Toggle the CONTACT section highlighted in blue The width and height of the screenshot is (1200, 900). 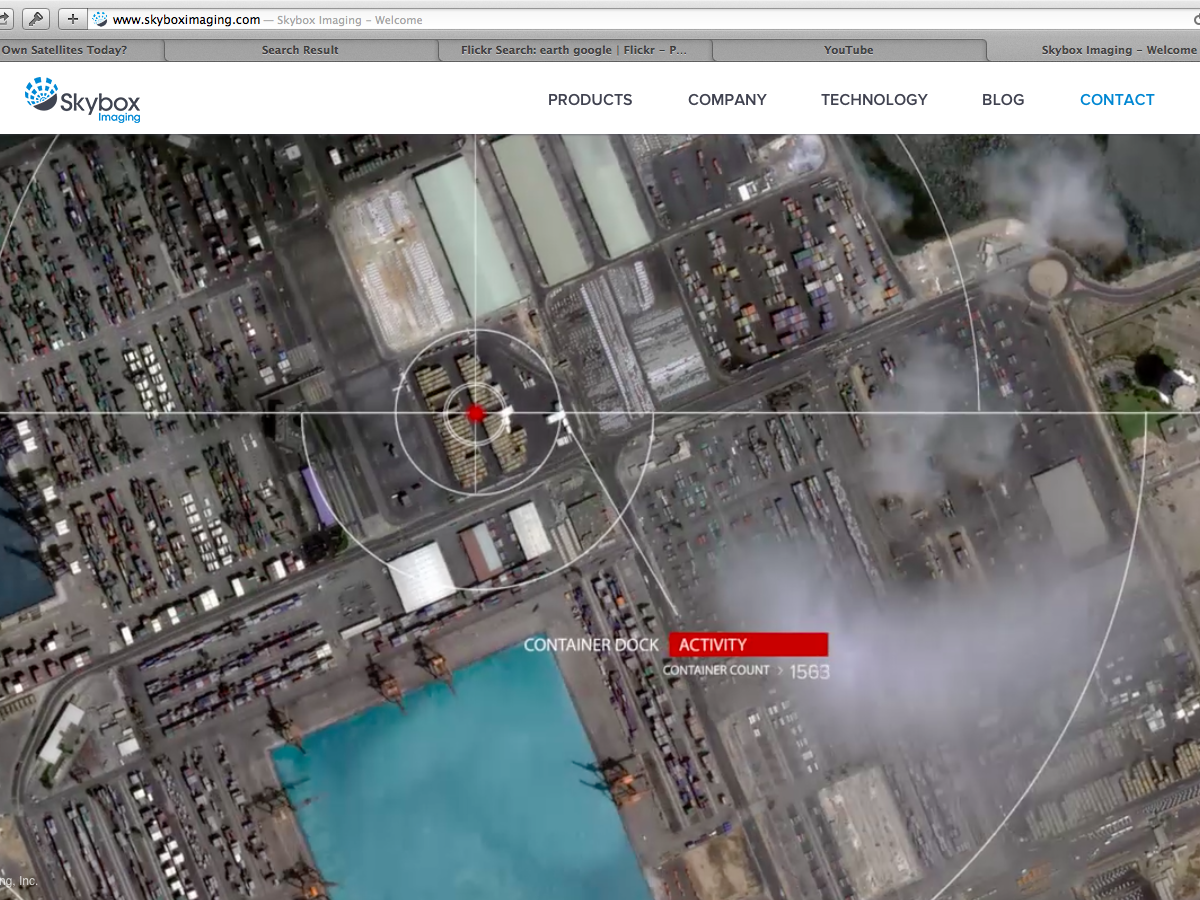click(1117, 99)
